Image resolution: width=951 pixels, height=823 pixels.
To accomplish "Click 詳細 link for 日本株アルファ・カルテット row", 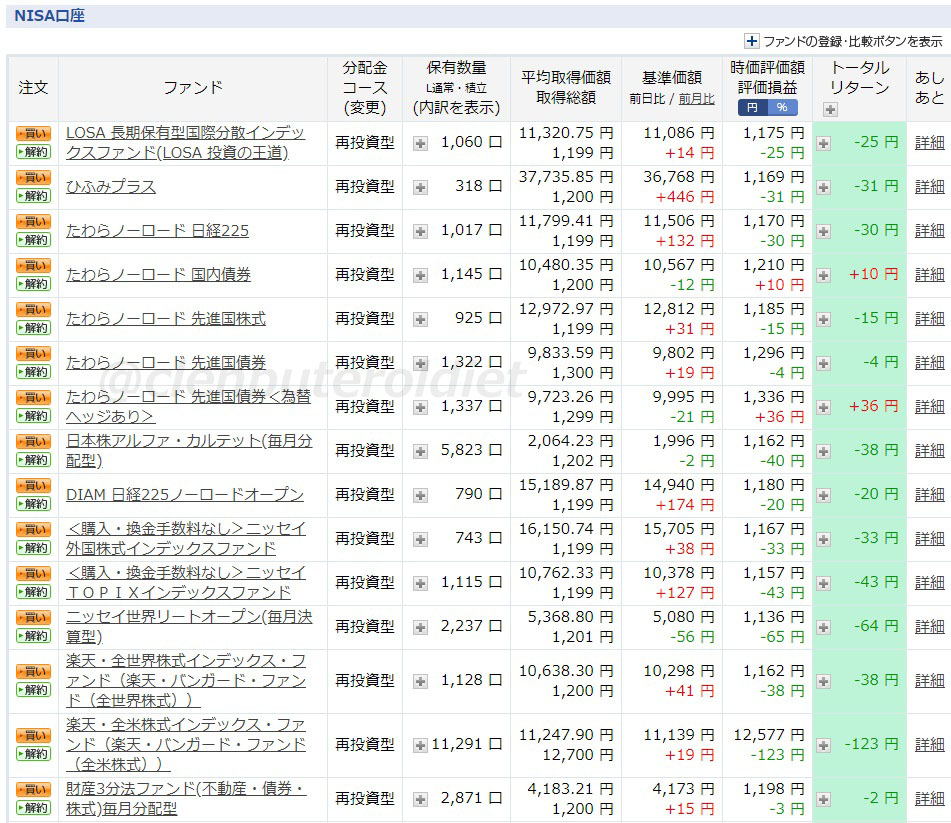I will point(929,450).
